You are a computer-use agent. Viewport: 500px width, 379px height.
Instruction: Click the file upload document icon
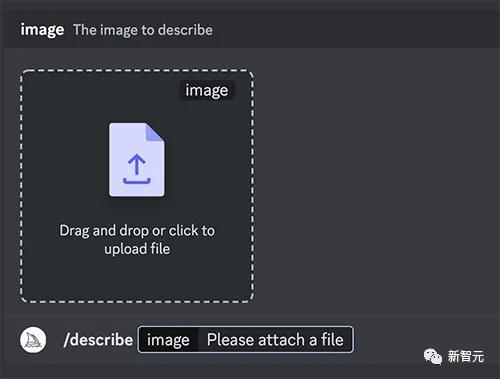tap(137, 160)
